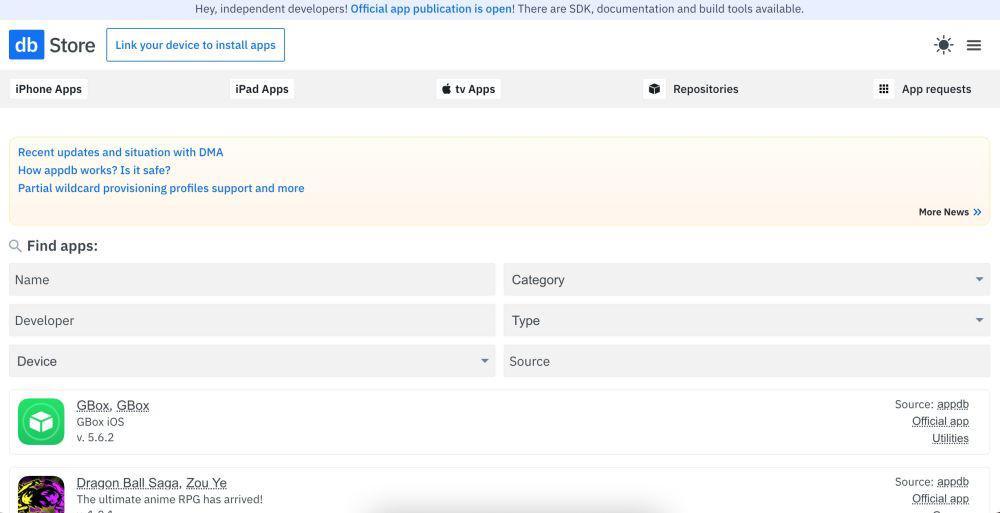Screen dimensions: 1000x513
Task: Open the Dragon Ball Saga title link
Action: tap(128, 483)
